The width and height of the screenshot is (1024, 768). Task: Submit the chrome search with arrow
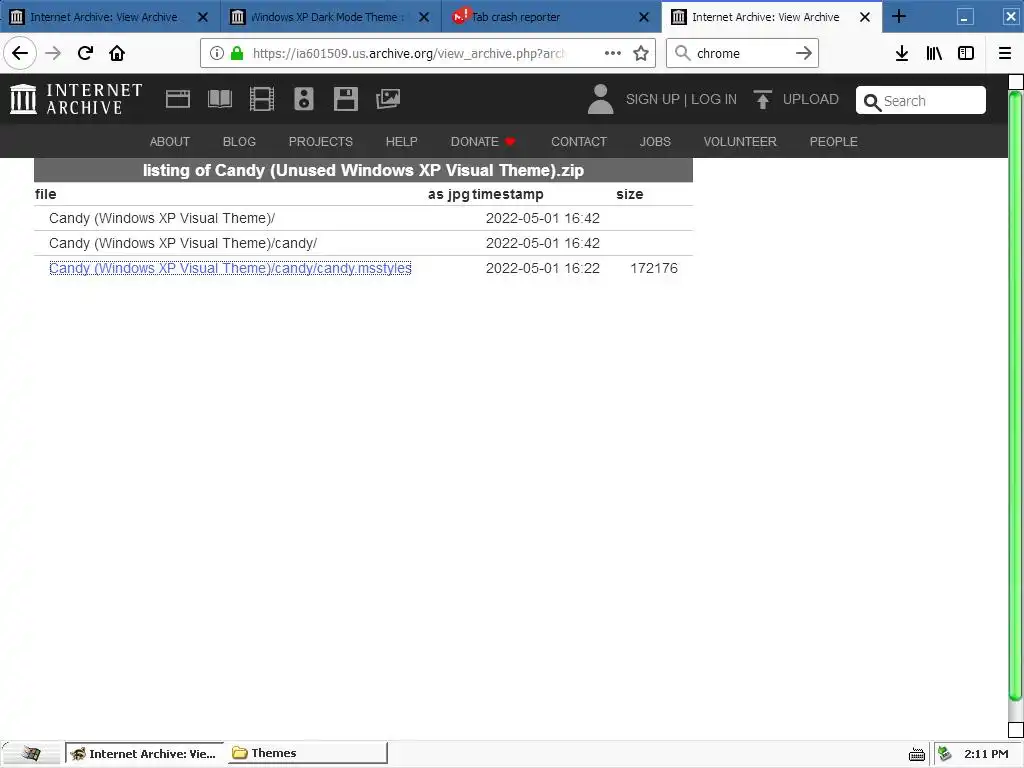tap(803, 53)
